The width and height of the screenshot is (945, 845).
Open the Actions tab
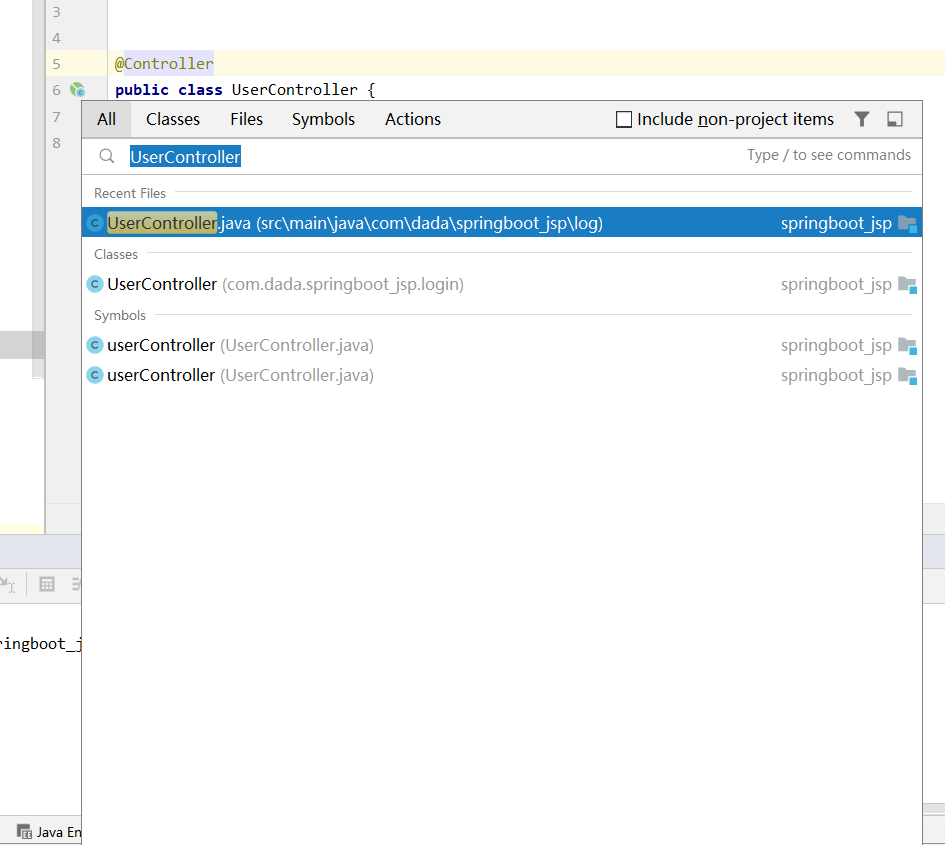tap(412, 119)
